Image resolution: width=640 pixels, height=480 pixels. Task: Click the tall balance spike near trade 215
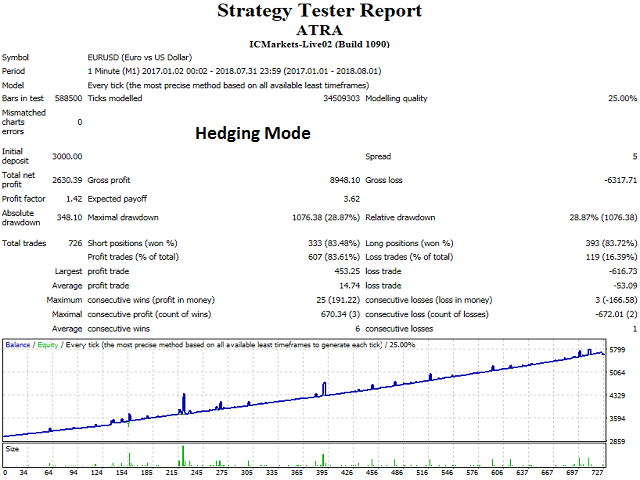click(x=184, y=402)
